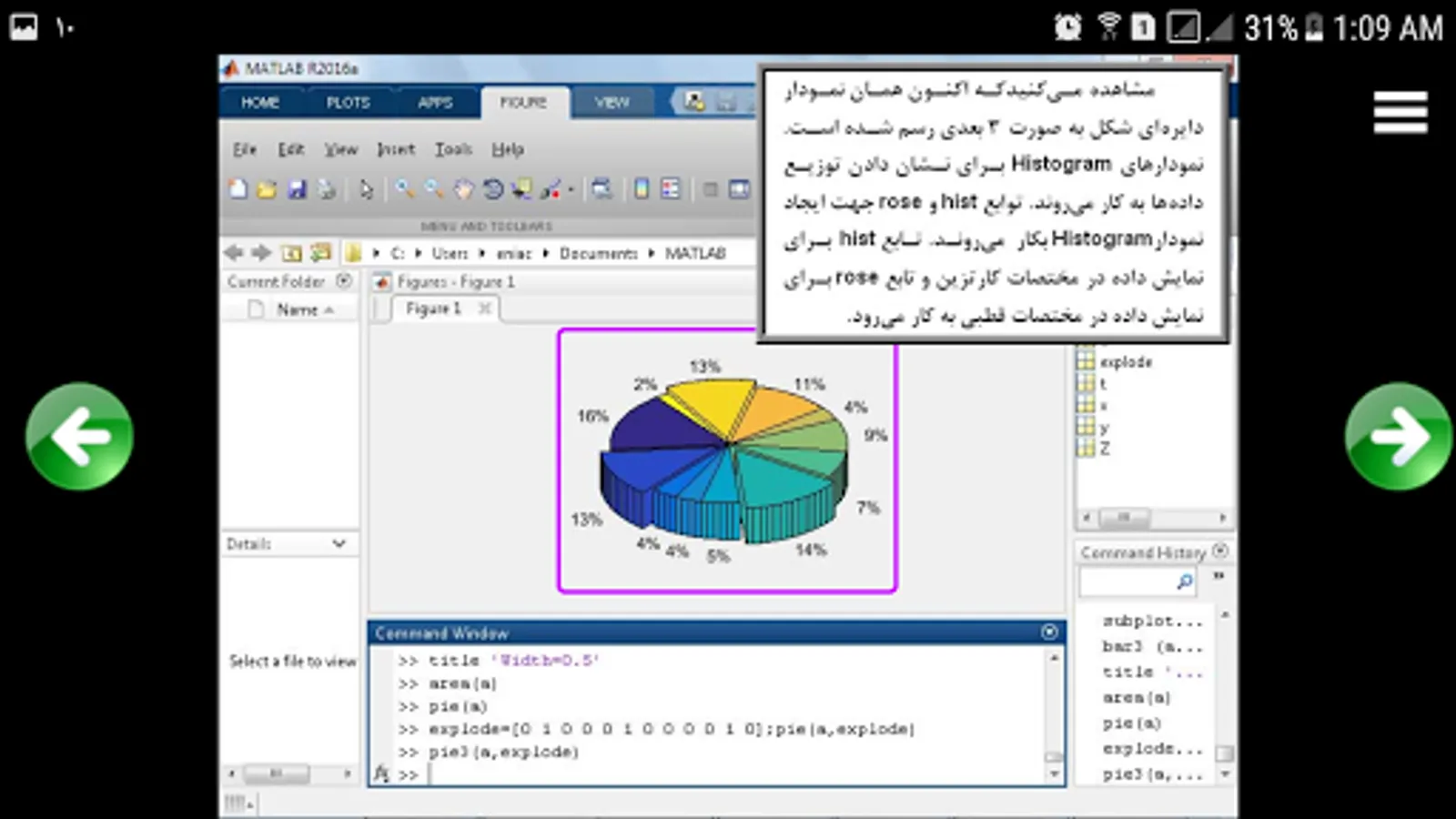Select the Zoom Out tool
The image size is (1456, 819).
pyautogui.click(x=434, y=189)
